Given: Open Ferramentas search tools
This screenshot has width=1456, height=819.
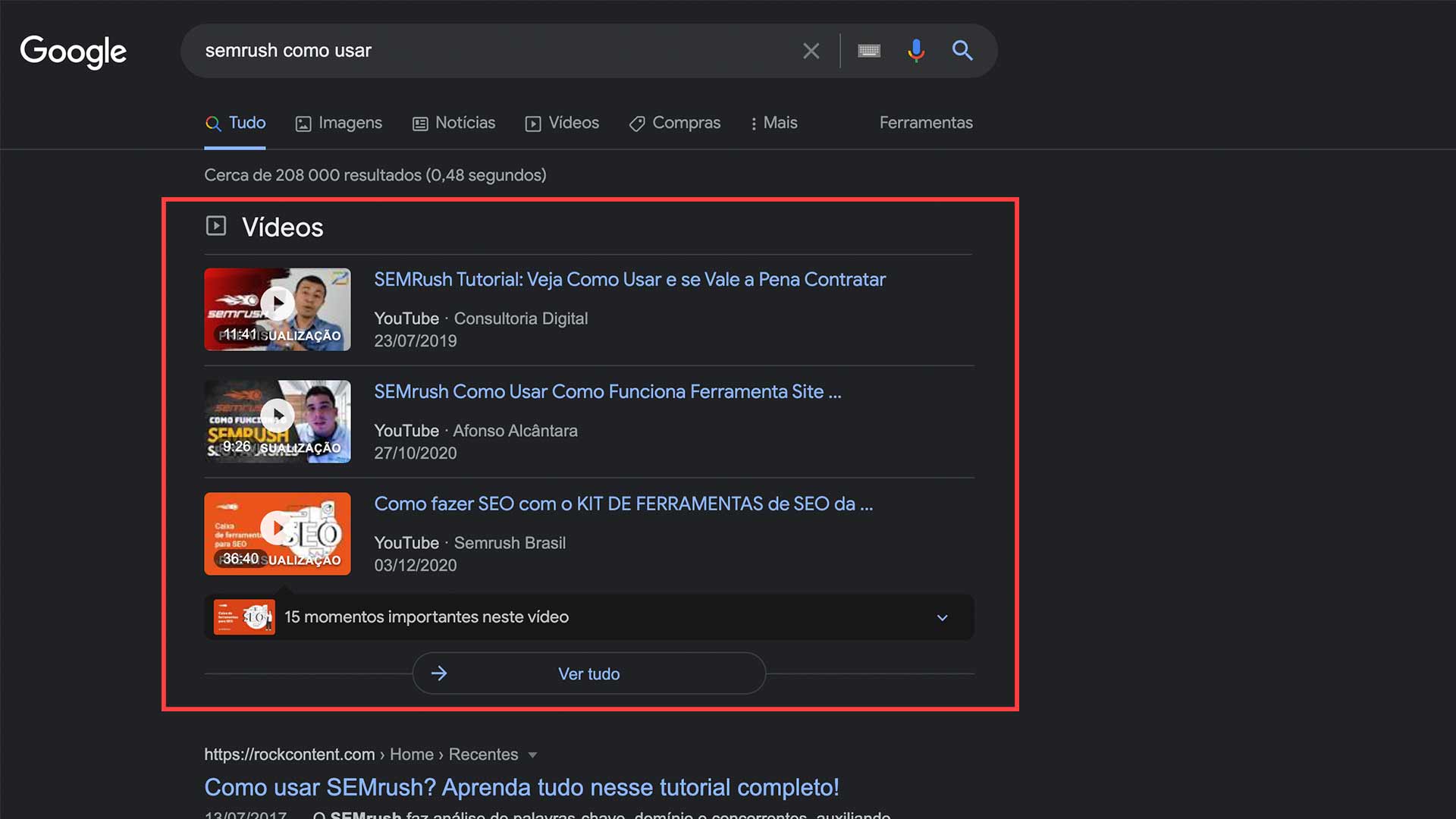Looking at the screenshot, I should click(x=926, y=123).
